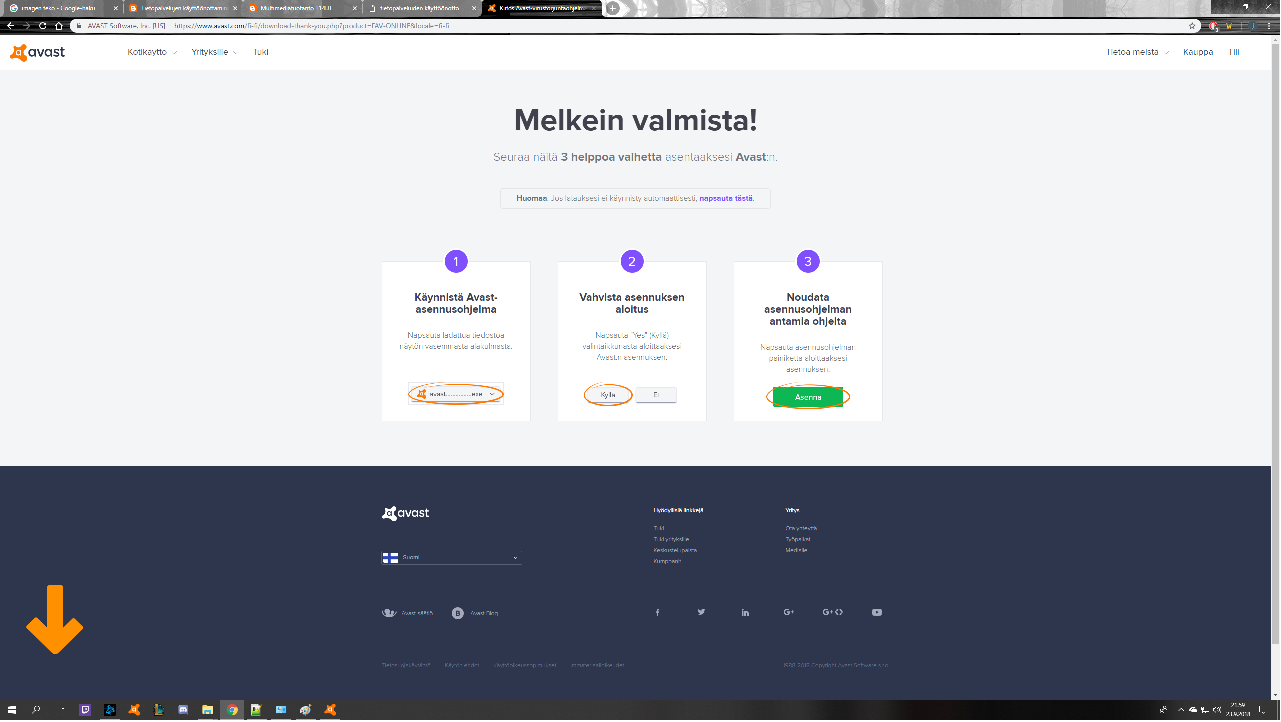The height and width of the screenshot is (722, 1281).
Task: Open the Avast community link in the footer
Action: 408,613
